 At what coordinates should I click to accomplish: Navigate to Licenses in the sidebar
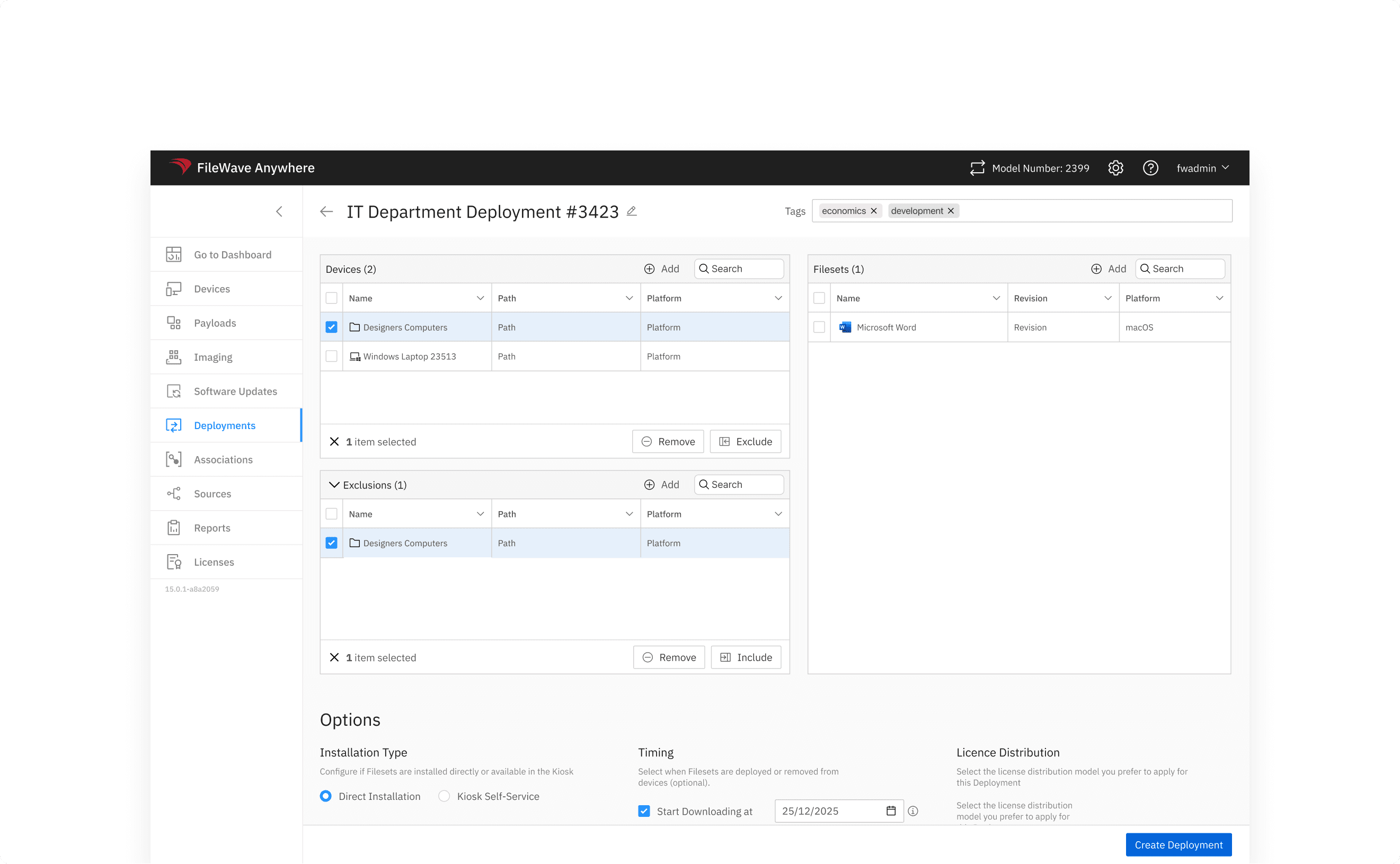(x=214, y=562)
